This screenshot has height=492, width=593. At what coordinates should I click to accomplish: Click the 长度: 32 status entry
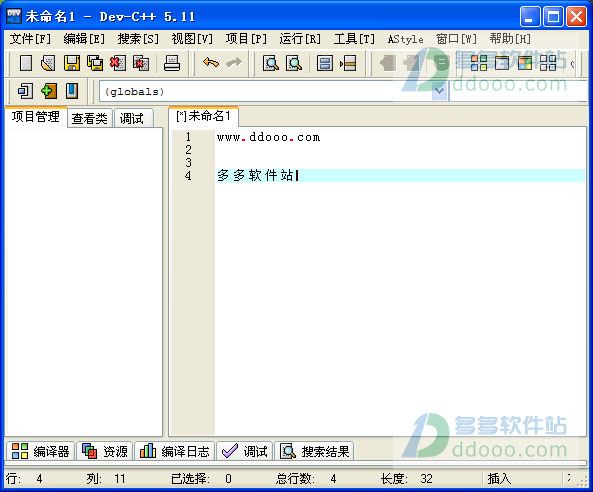point(407,479)
